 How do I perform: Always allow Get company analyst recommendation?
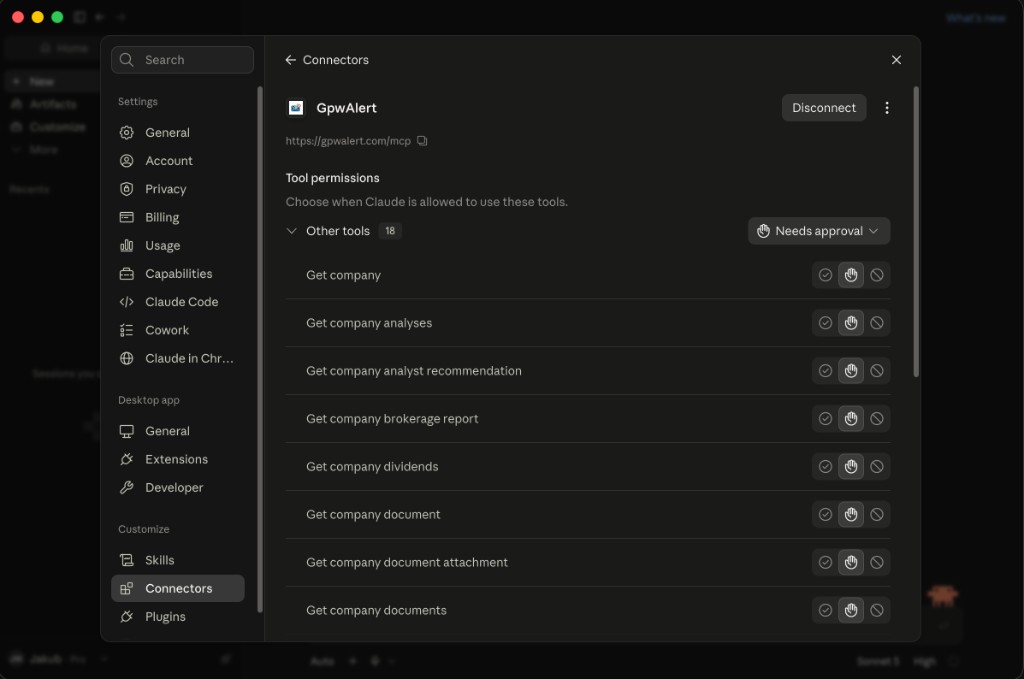tap(825, 371)
